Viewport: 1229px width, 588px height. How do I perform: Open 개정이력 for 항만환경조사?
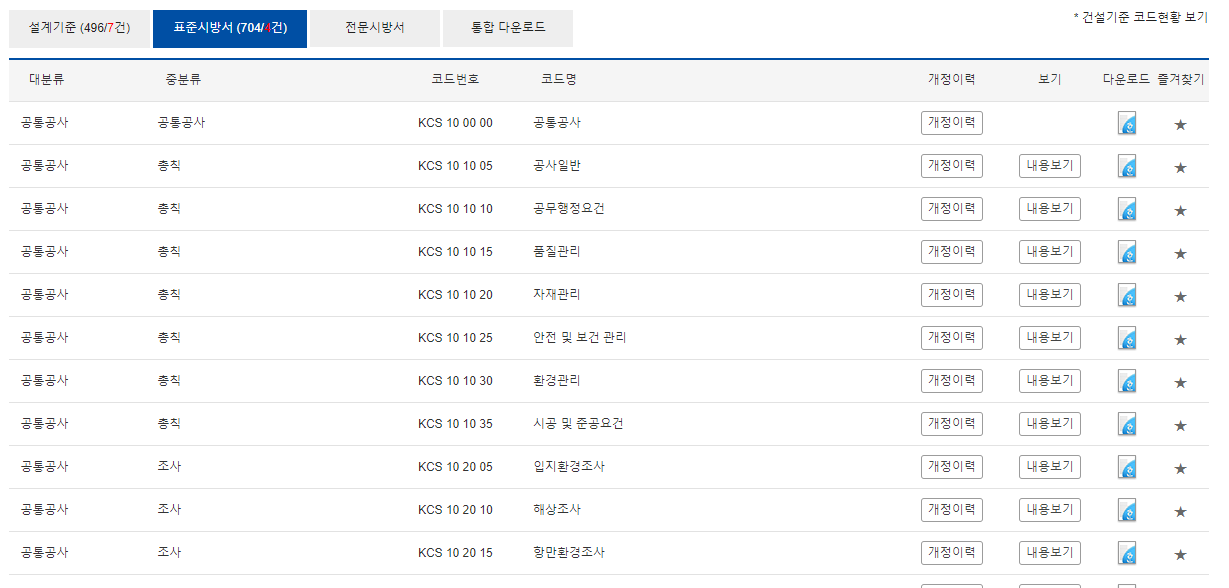pos(952,553)
